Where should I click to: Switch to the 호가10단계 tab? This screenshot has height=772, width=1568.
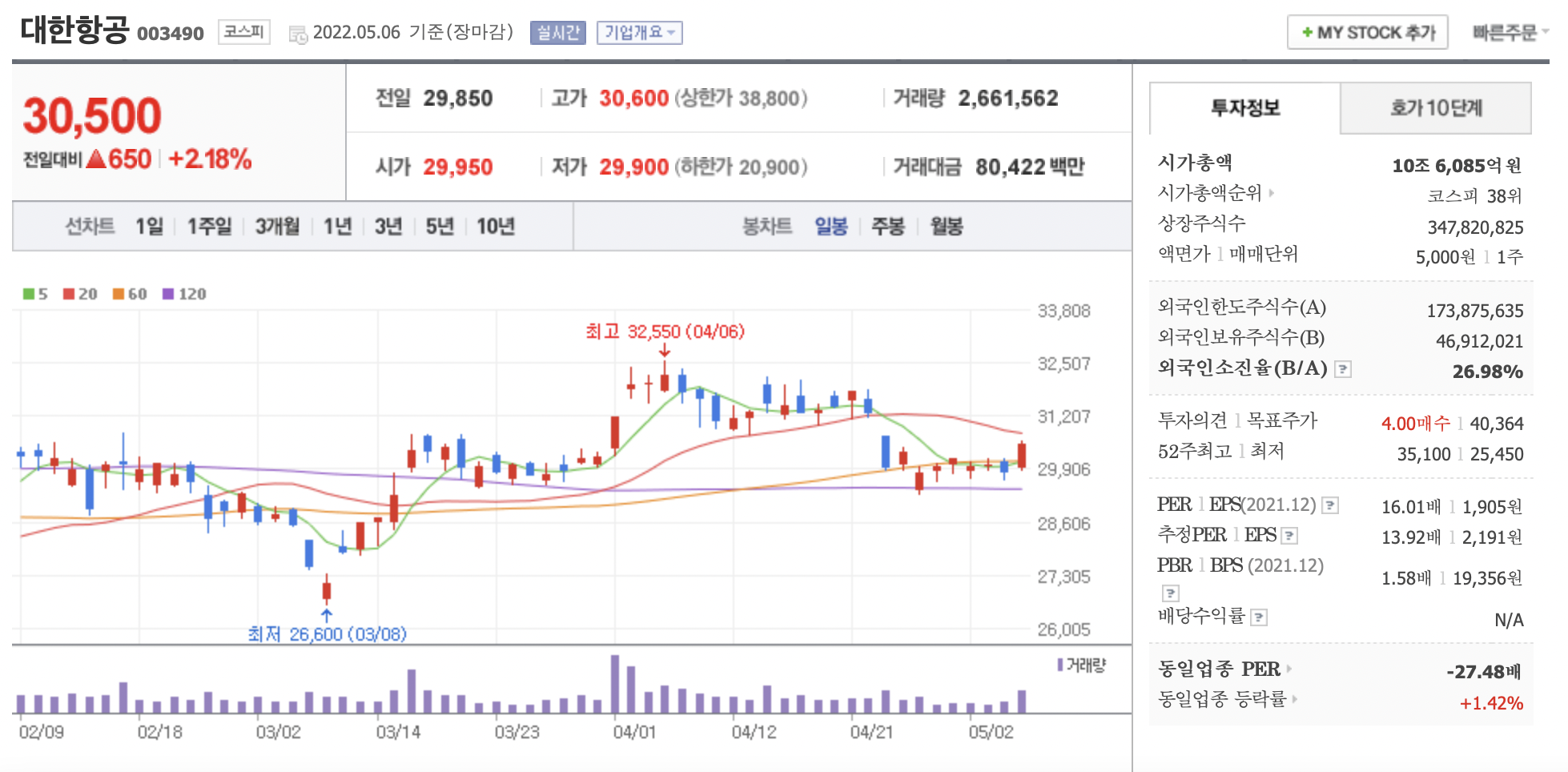[x=1436, y=108]
